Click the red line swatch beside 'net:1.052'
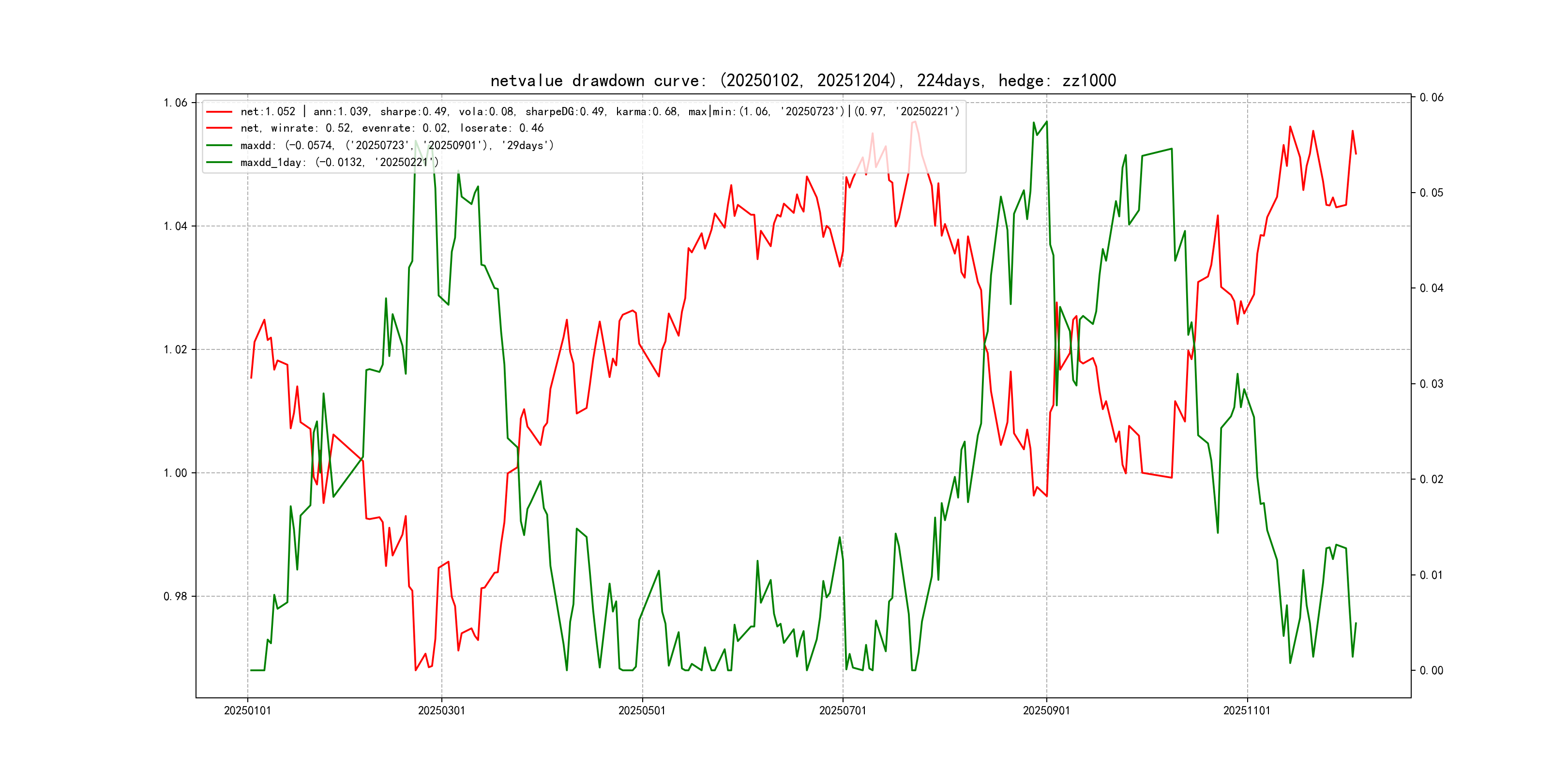1568x784 pixels. click(219, 112)
